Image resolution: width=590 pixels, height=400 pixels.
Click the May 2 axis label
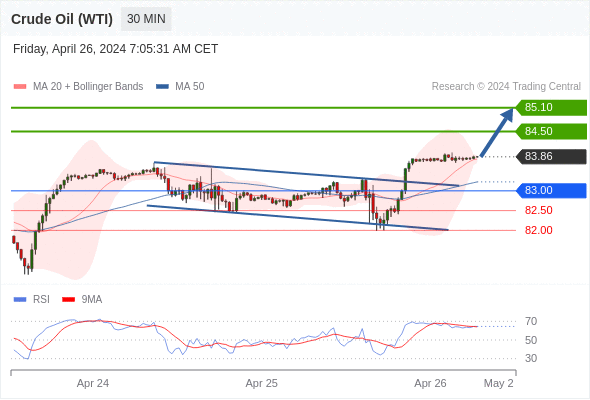[x=498, y=383]
